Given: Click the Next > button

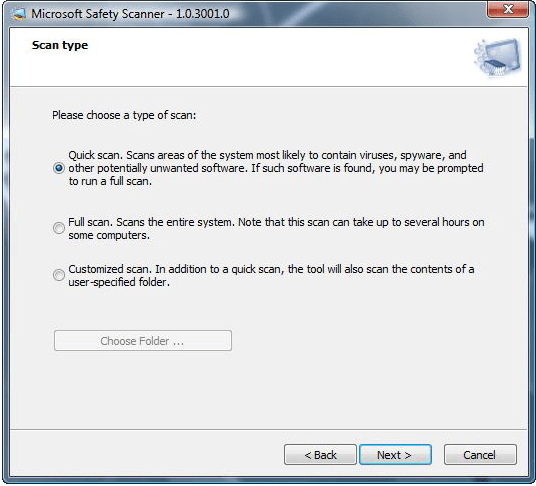Looking at the screenshot, I should pyautogui.click(x=395, y=455).
